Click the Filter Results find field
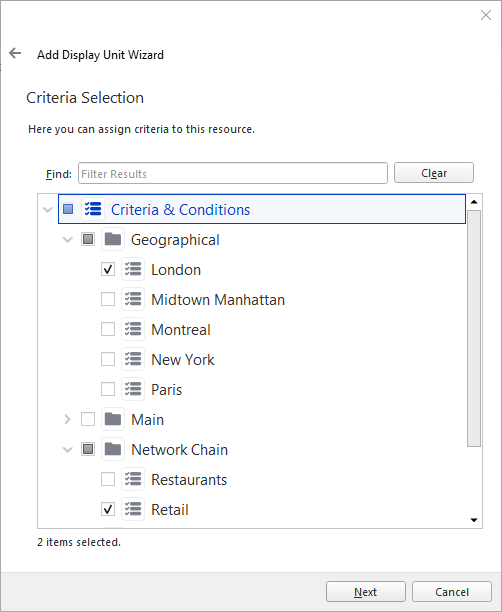Image resolution: width=502 pixels, height=612 pixels. 233,173
